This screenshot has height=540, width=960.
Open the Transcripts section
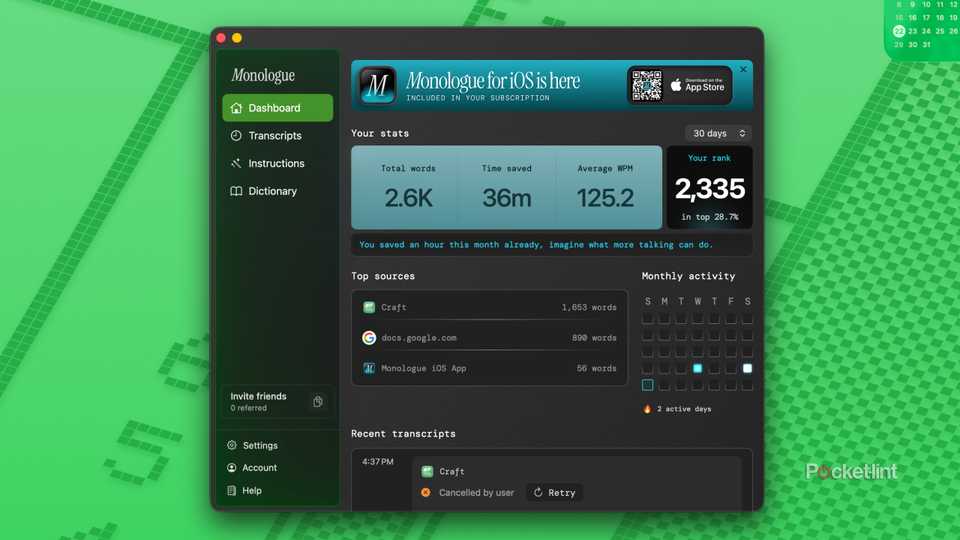point(277,135)
